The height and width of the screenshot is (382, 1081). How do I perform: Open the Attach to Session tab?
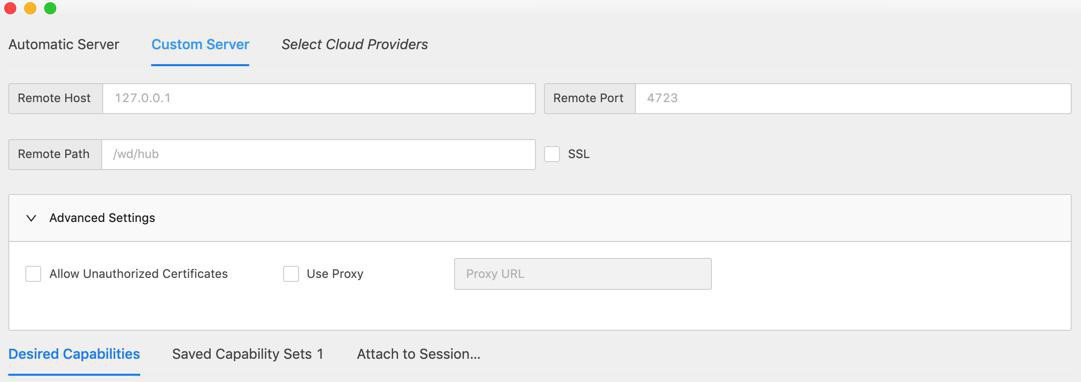[x=418, y=354]
